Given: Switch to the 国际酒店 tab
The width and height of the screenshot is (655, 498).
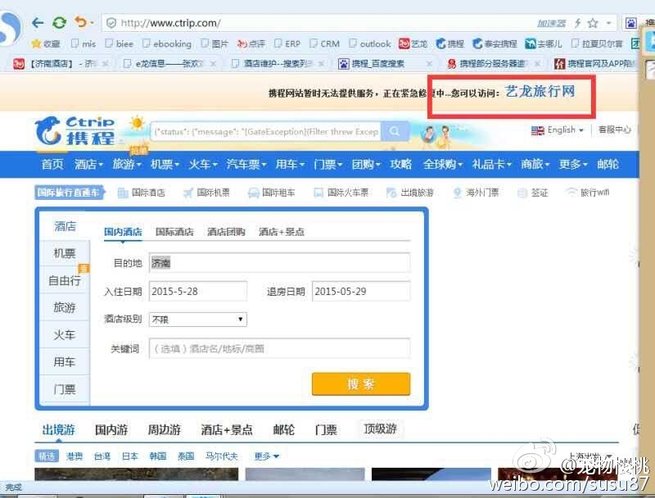Looking at the screenshot, I should click(x=174, y=231).
